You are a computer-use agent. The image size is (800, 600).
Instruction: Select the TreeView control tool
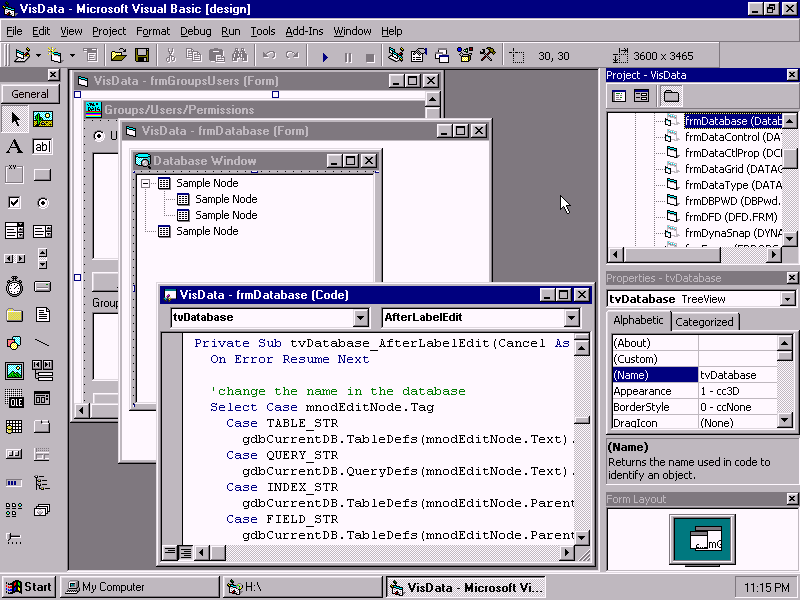[x=42, y=482]
